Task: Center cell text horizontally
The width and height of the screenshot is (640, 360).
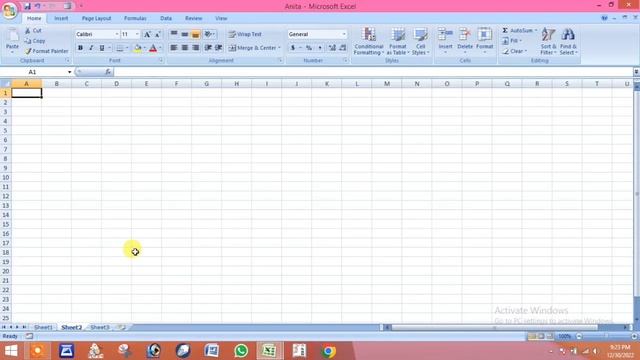Action: point(185,48)
